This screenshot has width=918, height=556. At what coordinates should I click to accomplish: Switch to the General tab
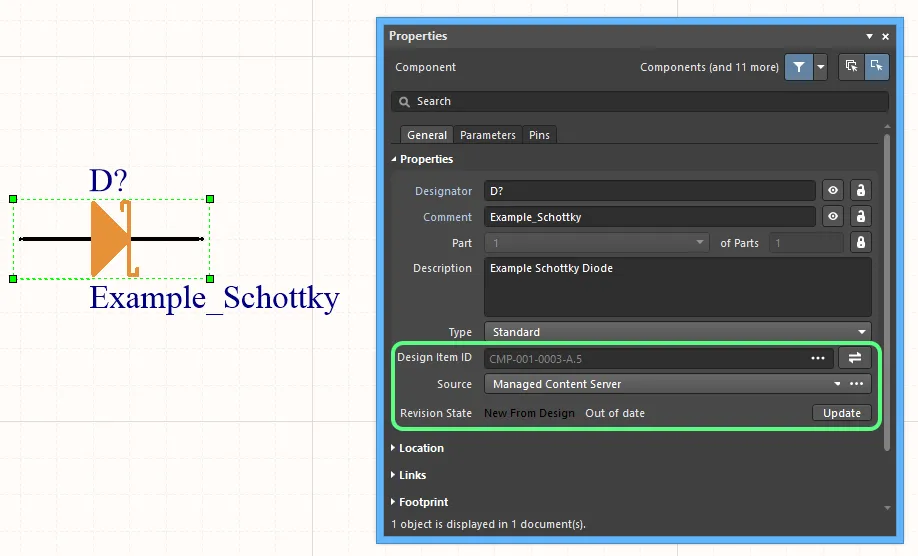pos(427,135)
